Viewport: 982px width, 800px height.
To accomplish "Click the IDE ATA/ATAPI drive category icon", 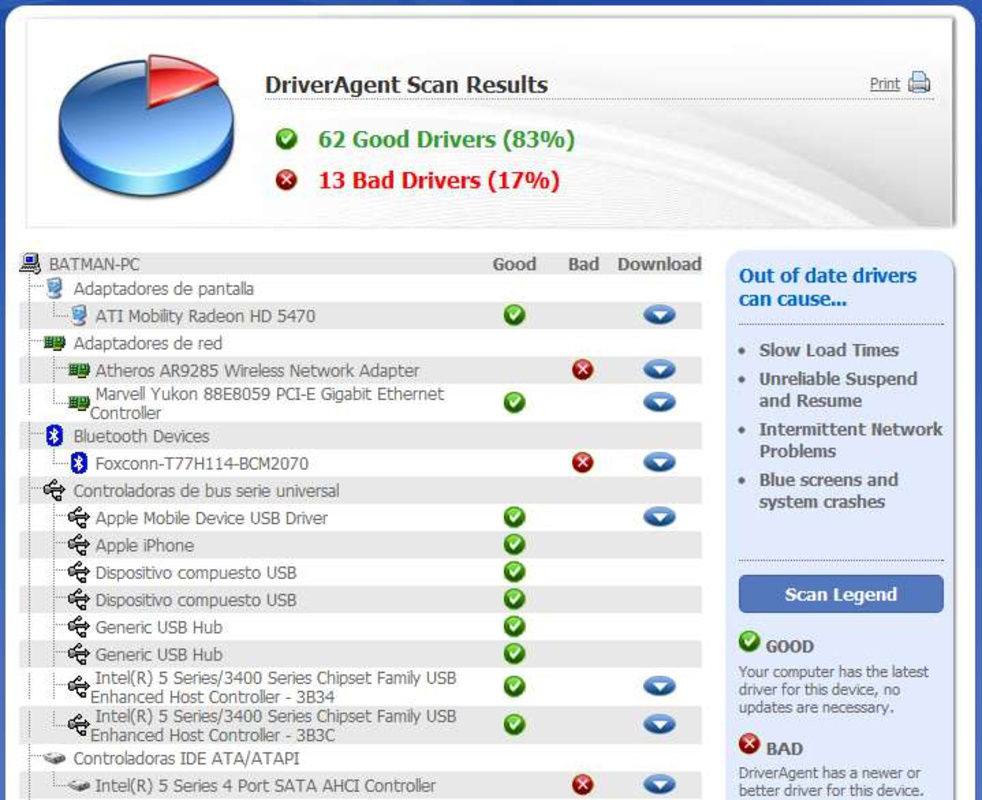I will coord(54,758).
